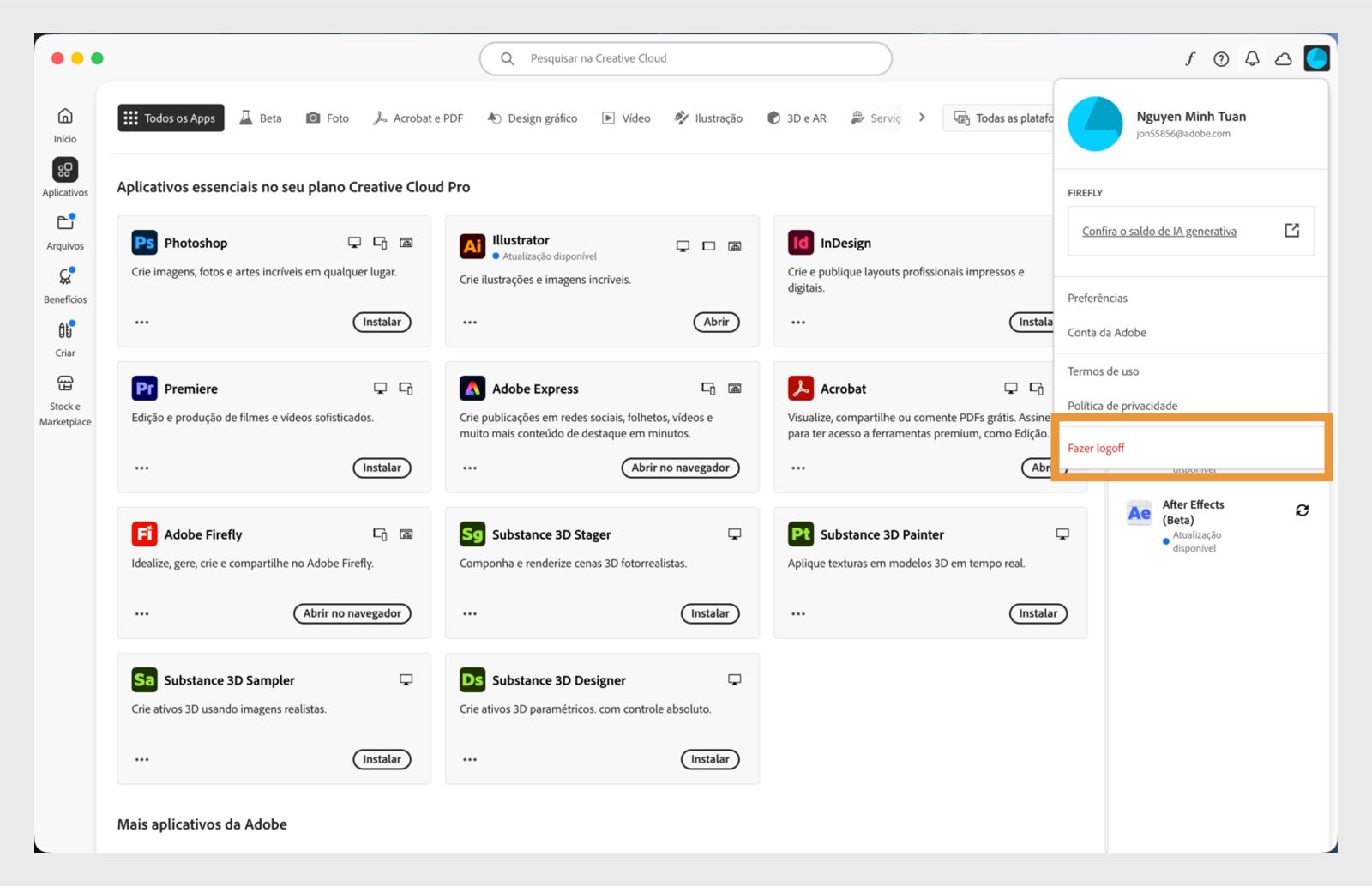This screenshot has width=1372, height=887.
Task: Open Adobe Express more options ellipsis
Action: (x=470, y=468)
